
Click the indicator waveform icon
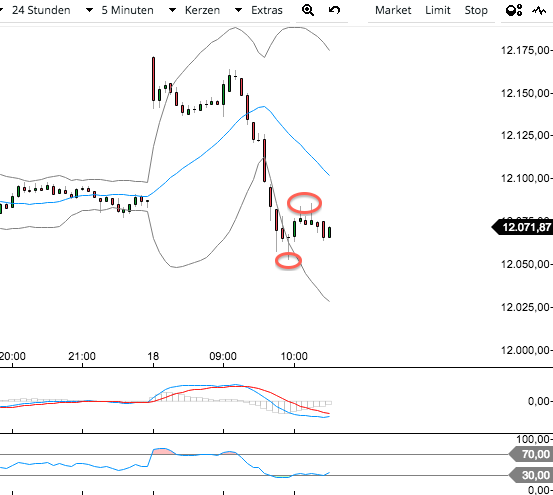pos(539,11)
